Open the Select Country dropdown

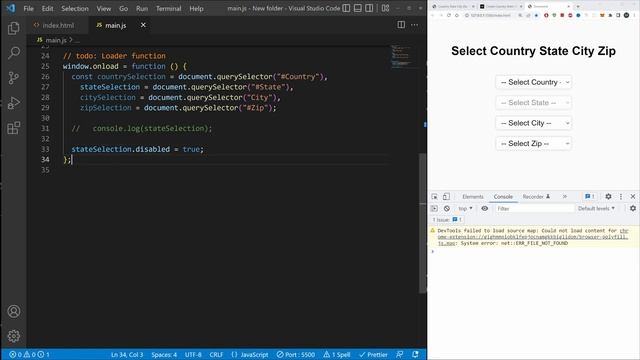click(x=533, y=82)
